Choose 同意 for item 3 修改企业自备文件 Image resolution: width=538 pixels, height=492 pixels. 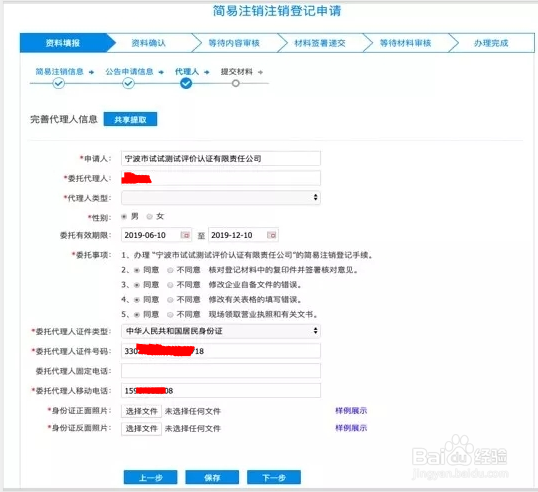click(137, 285)
